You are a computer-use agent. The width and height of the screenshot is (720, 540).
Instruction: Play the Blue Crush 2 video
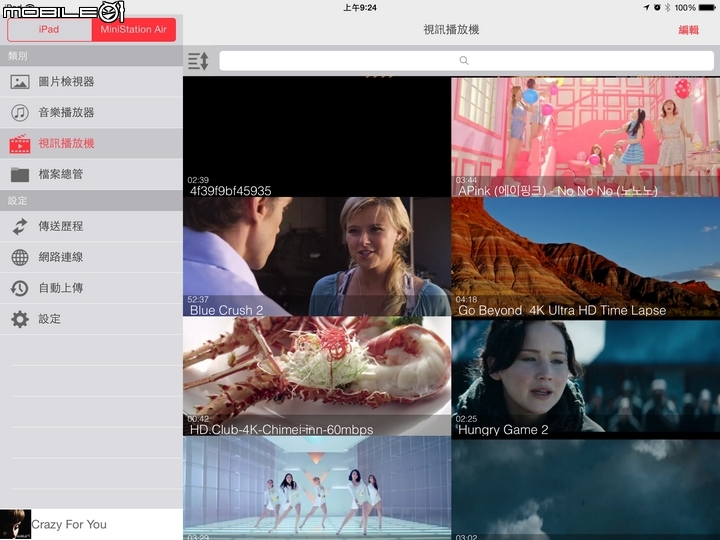317,257
